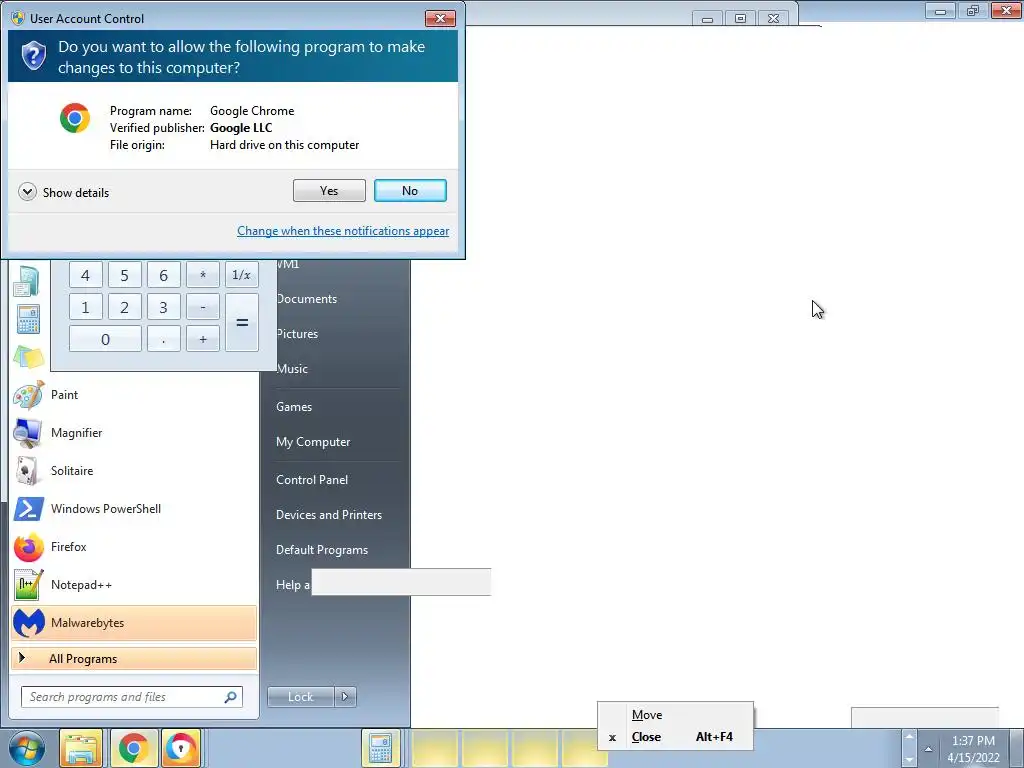Click the Calculator taskbar button
Viewport: 1024px width, 768px height.
pyautogui.click(x=380, y=748)
